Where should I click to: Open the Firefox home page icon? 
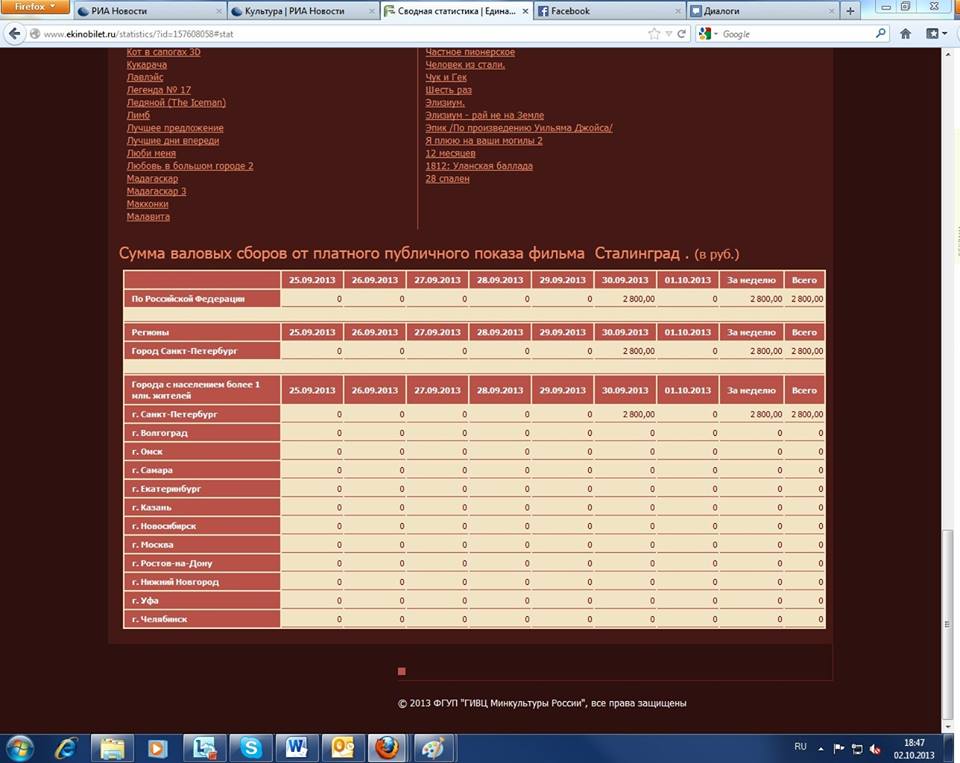click(906, 34)
